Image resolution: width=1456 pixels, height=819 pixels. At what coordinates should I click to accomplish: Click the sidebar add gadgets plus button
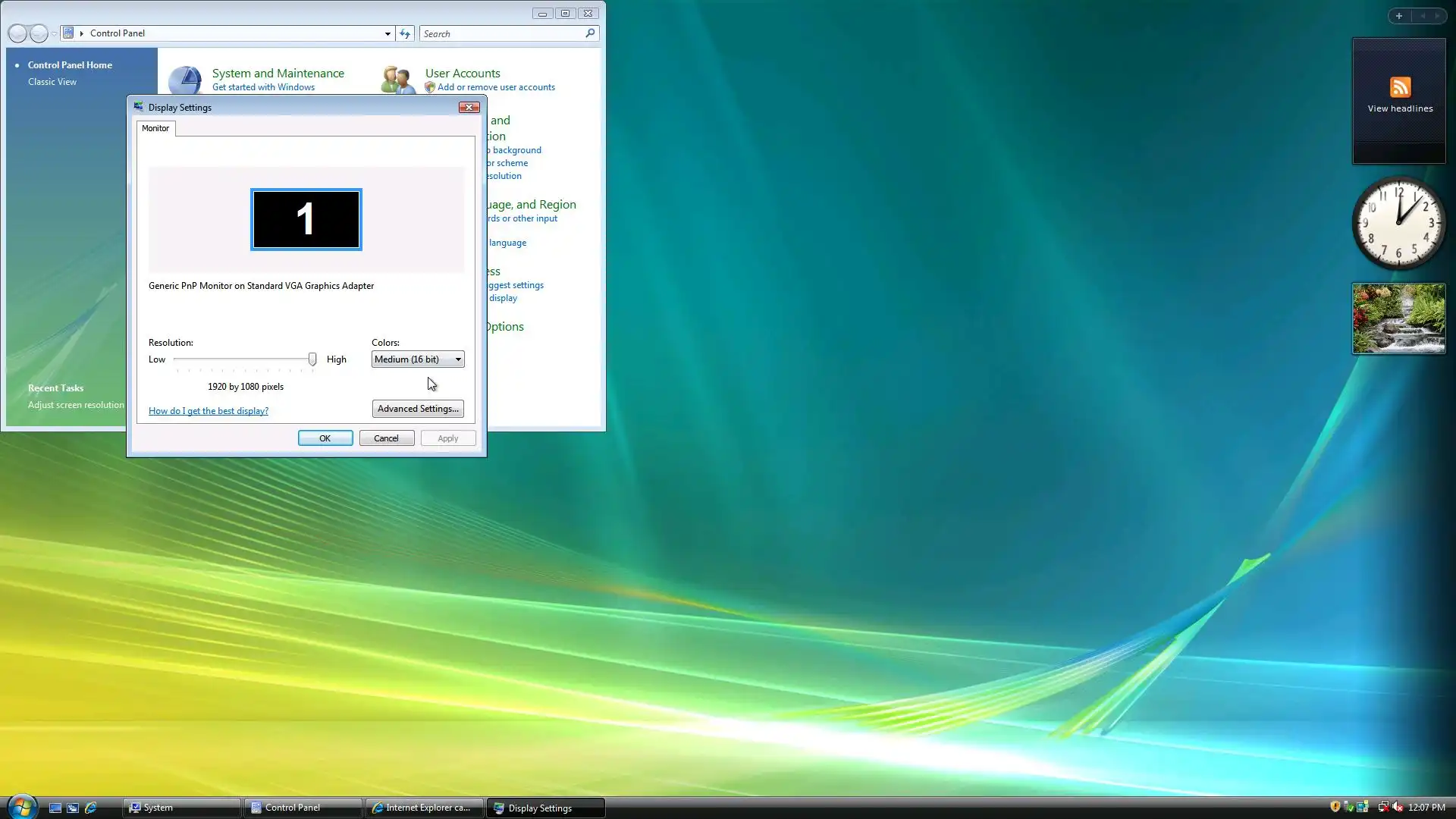(x=1399, y=16)
